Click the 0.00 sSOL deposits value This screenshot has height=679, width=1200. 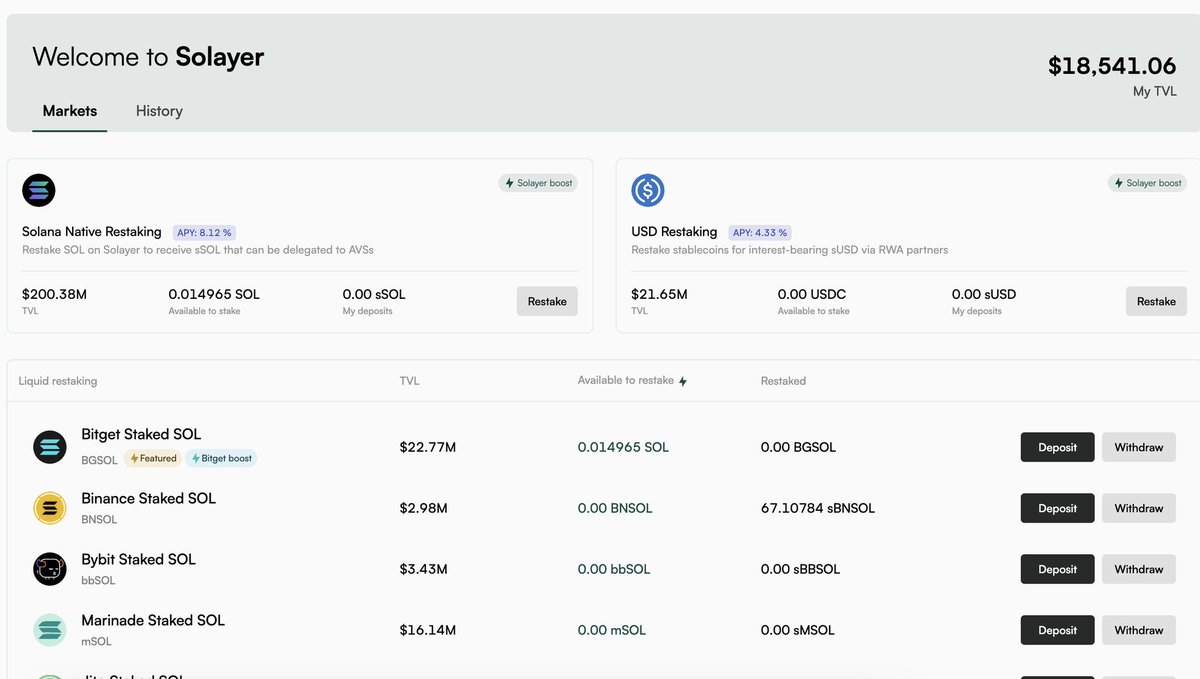(x=374, y=294)
